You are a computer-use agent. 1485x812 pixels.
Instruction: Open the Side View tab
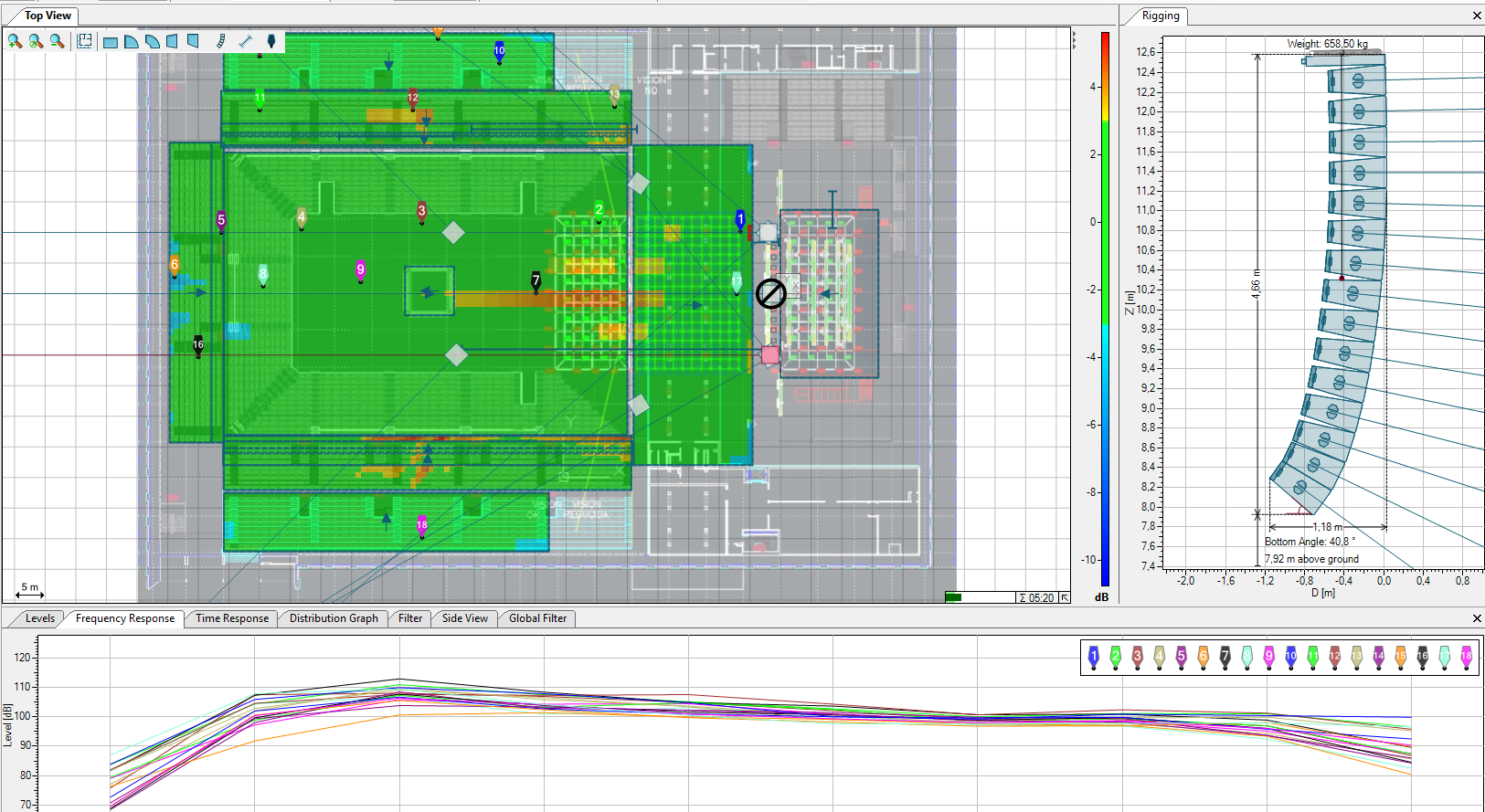click(x=464, y=618)
